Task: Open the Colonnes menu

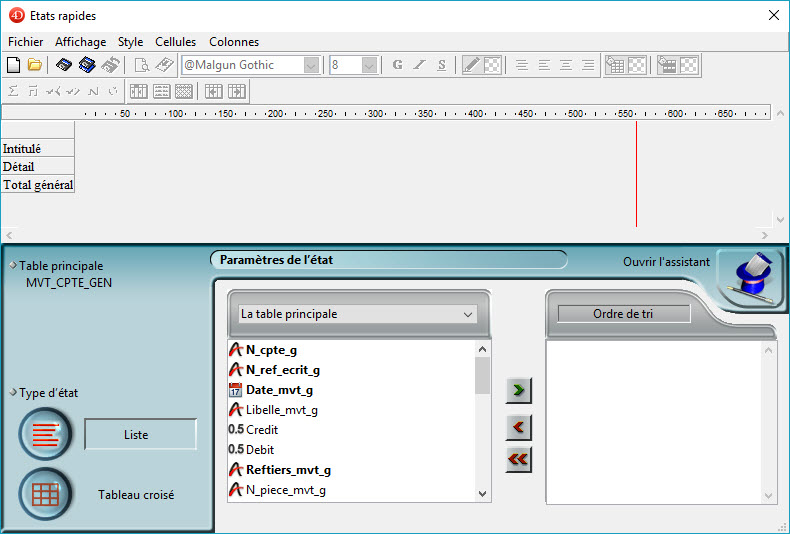Action: point(234,42)
